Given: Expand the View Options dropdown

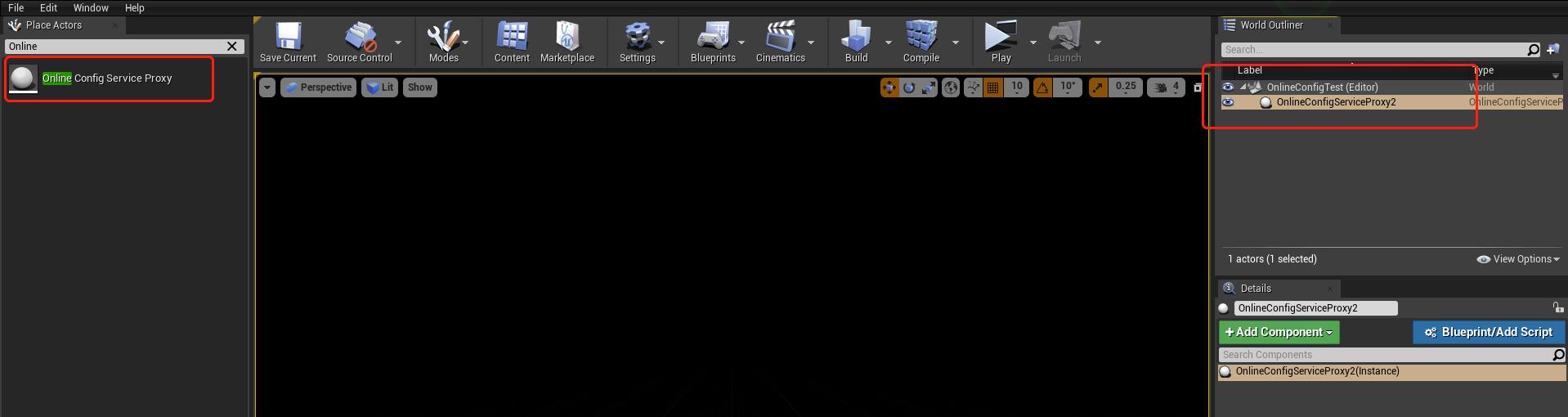Looking at the screenshot, I should pos(1518,259).
